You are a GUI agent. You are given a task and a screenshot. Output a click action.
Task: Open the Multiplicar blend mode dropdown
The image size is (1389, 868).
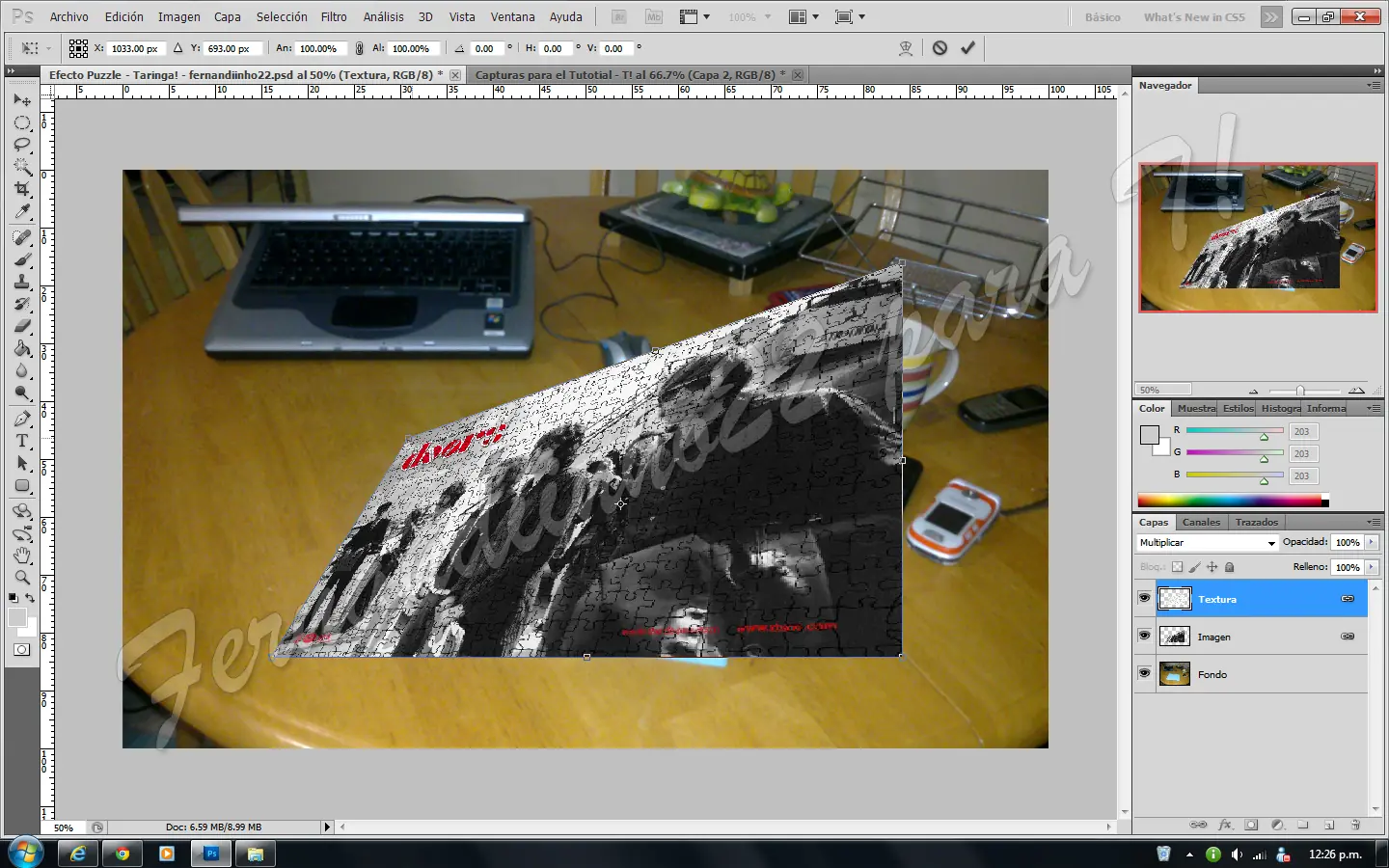pyautogui.click(x=1207, y=543)
